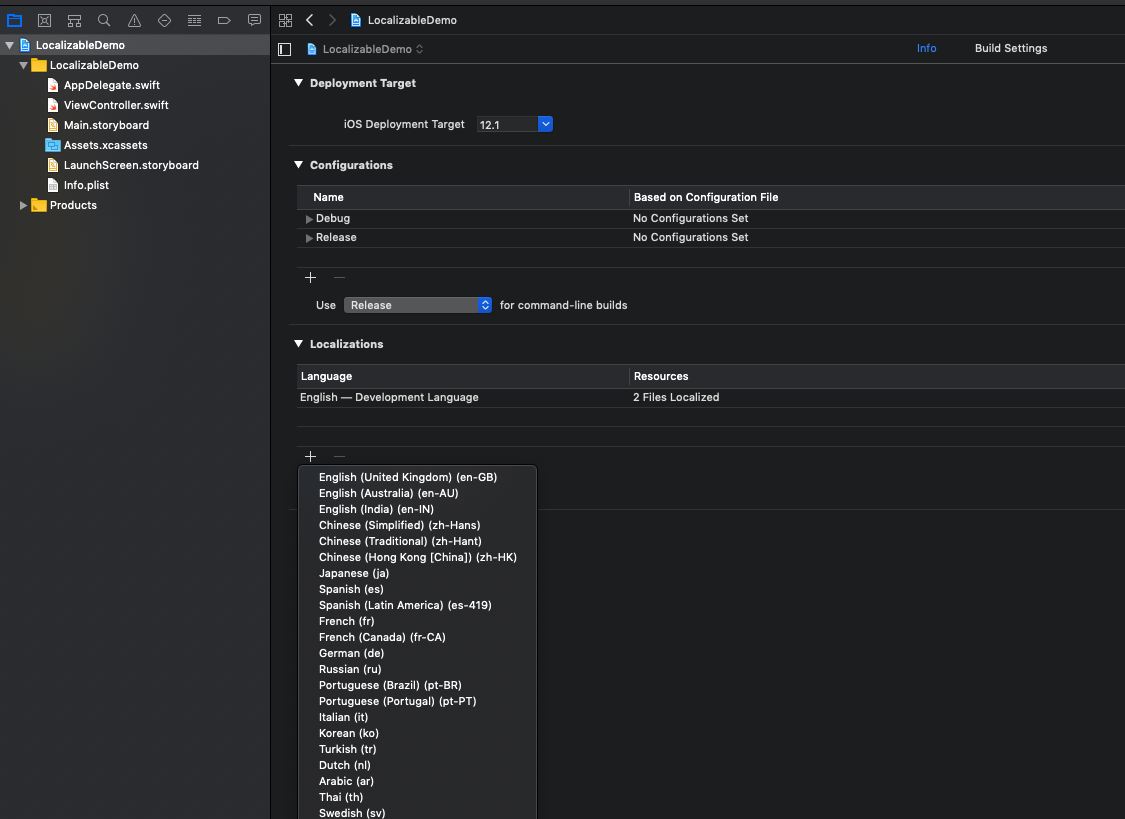Open the Debug navigator icon
This screenshot has height=819, width=1125.
tap(194, 20)
